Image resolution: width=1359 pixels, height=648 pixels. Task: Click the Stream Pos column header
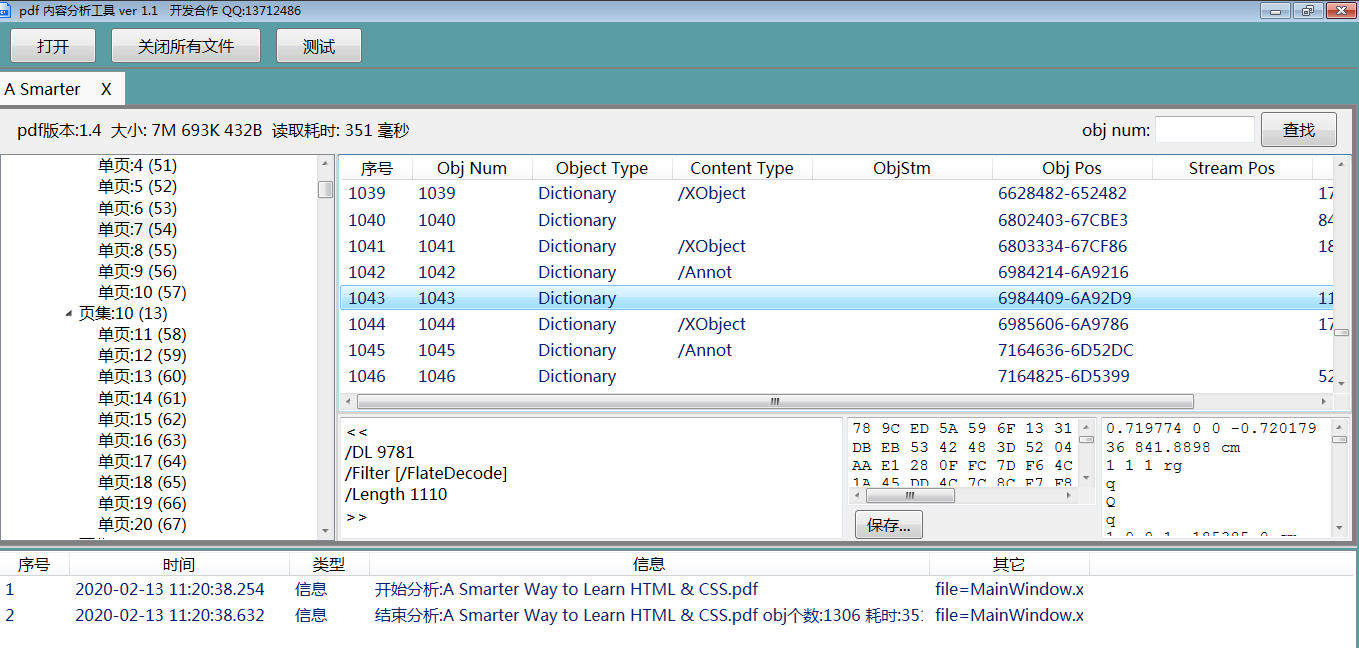1232,168
